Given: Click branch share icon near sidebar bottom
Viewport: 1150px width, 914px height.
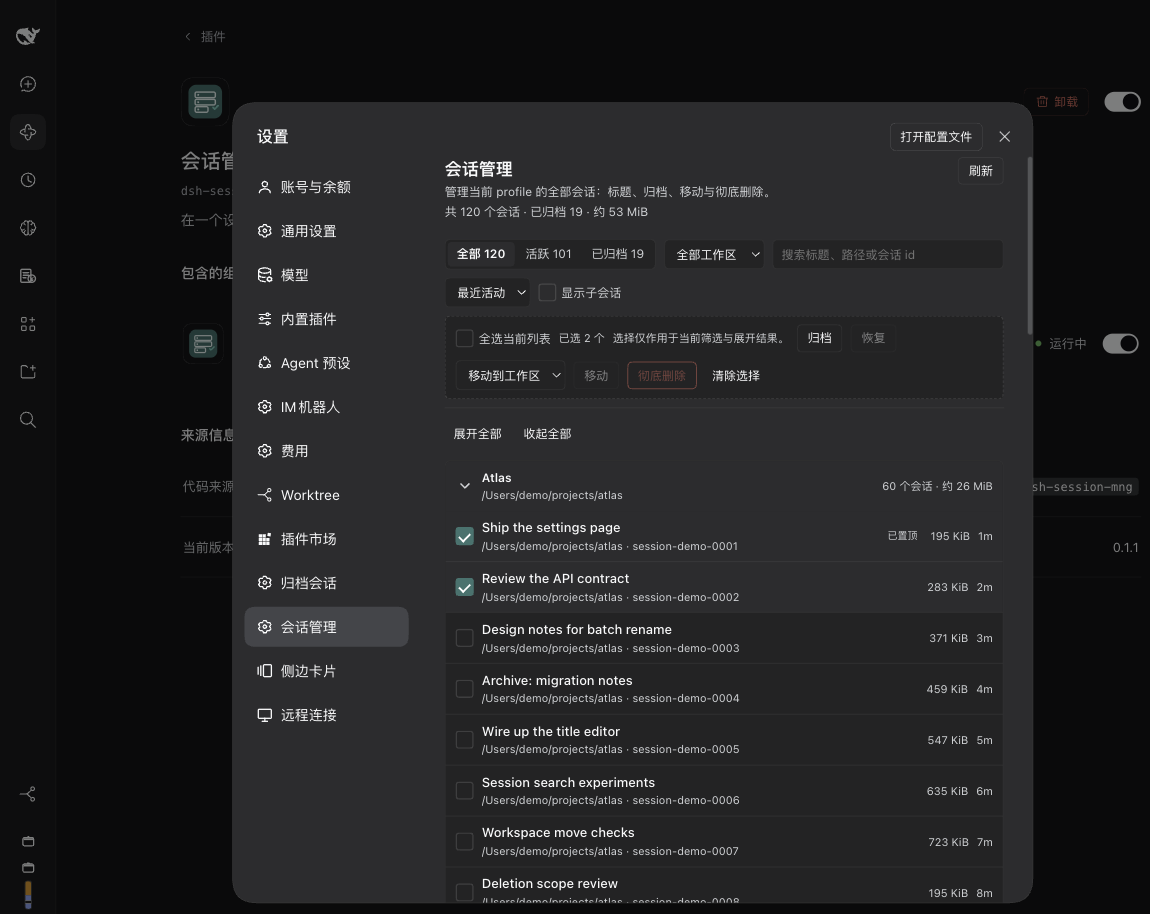Looking at the screenshot, I should click(x=28, y=794).
